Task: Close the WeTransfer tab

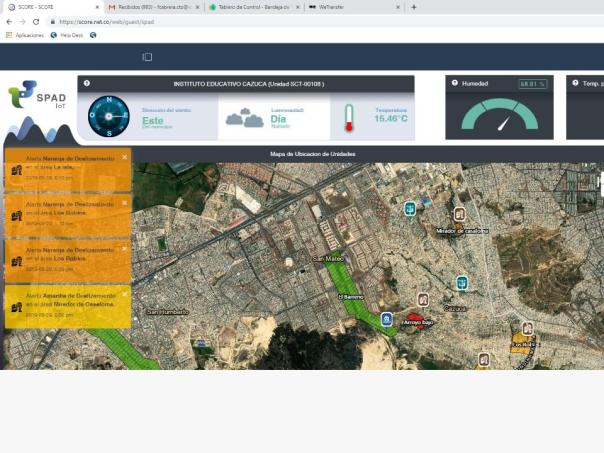Action: tap(398, 7)
